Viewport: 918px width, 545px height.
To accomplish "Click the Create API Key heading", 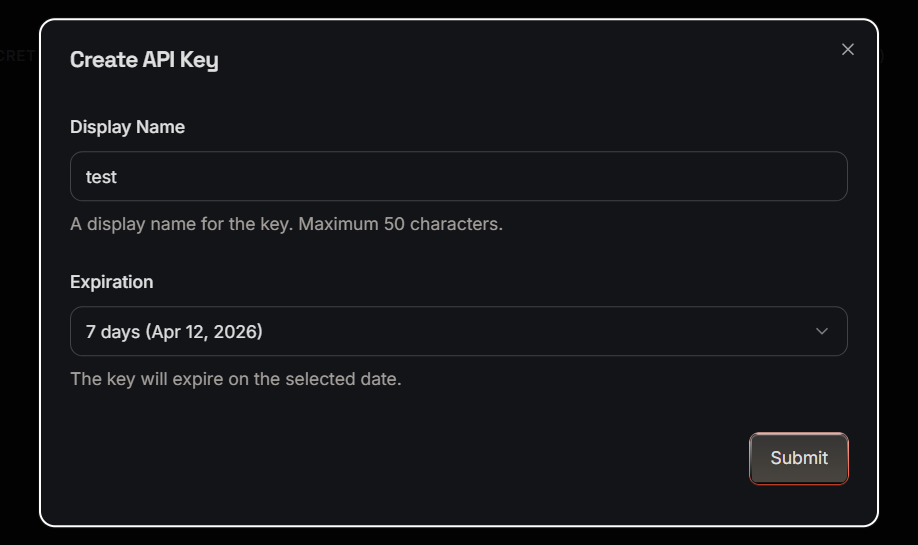I will (x=144, y=60).
